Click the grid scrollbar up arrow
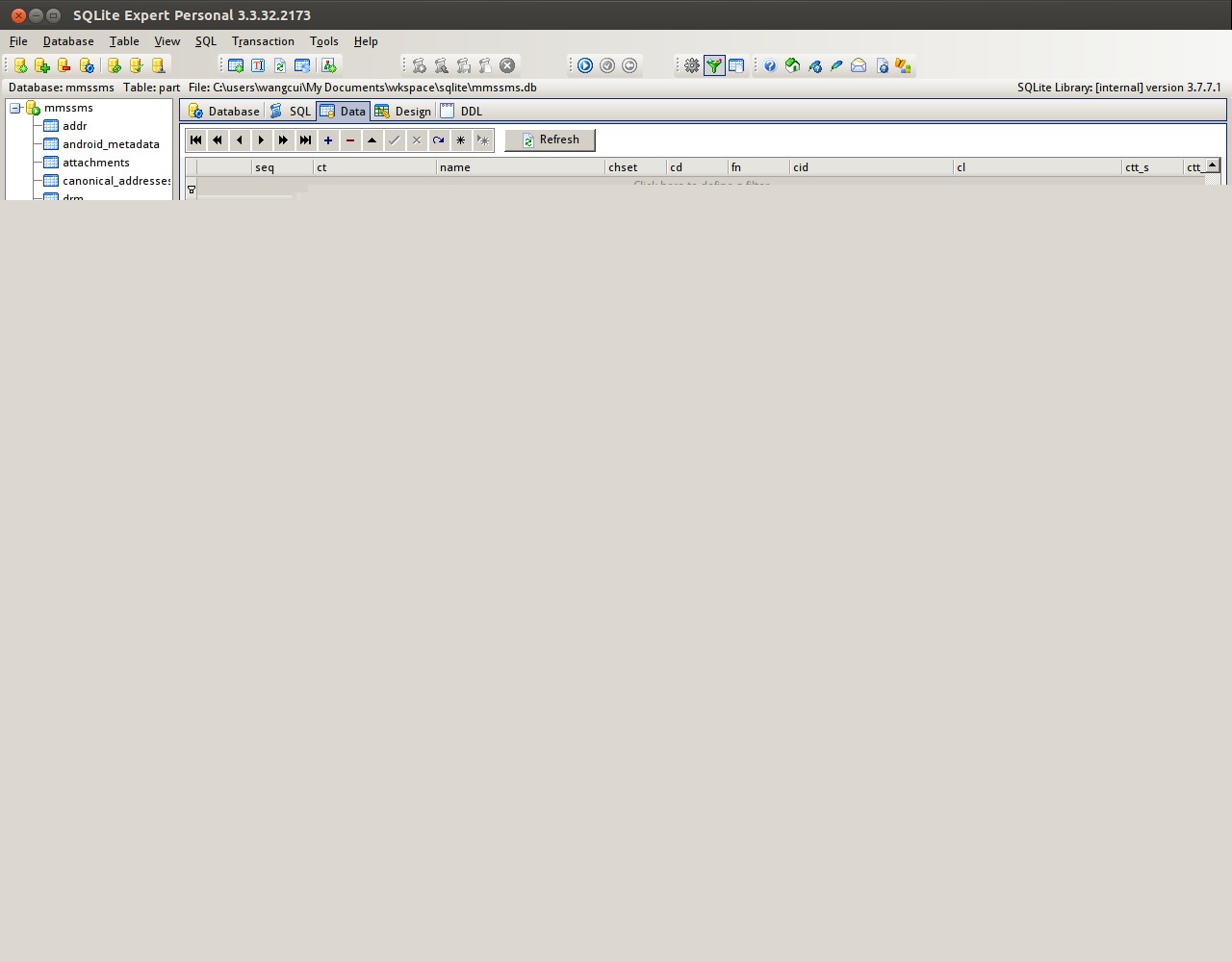1232x962 pixels. pyautogui.click(x=1213, y=165)
